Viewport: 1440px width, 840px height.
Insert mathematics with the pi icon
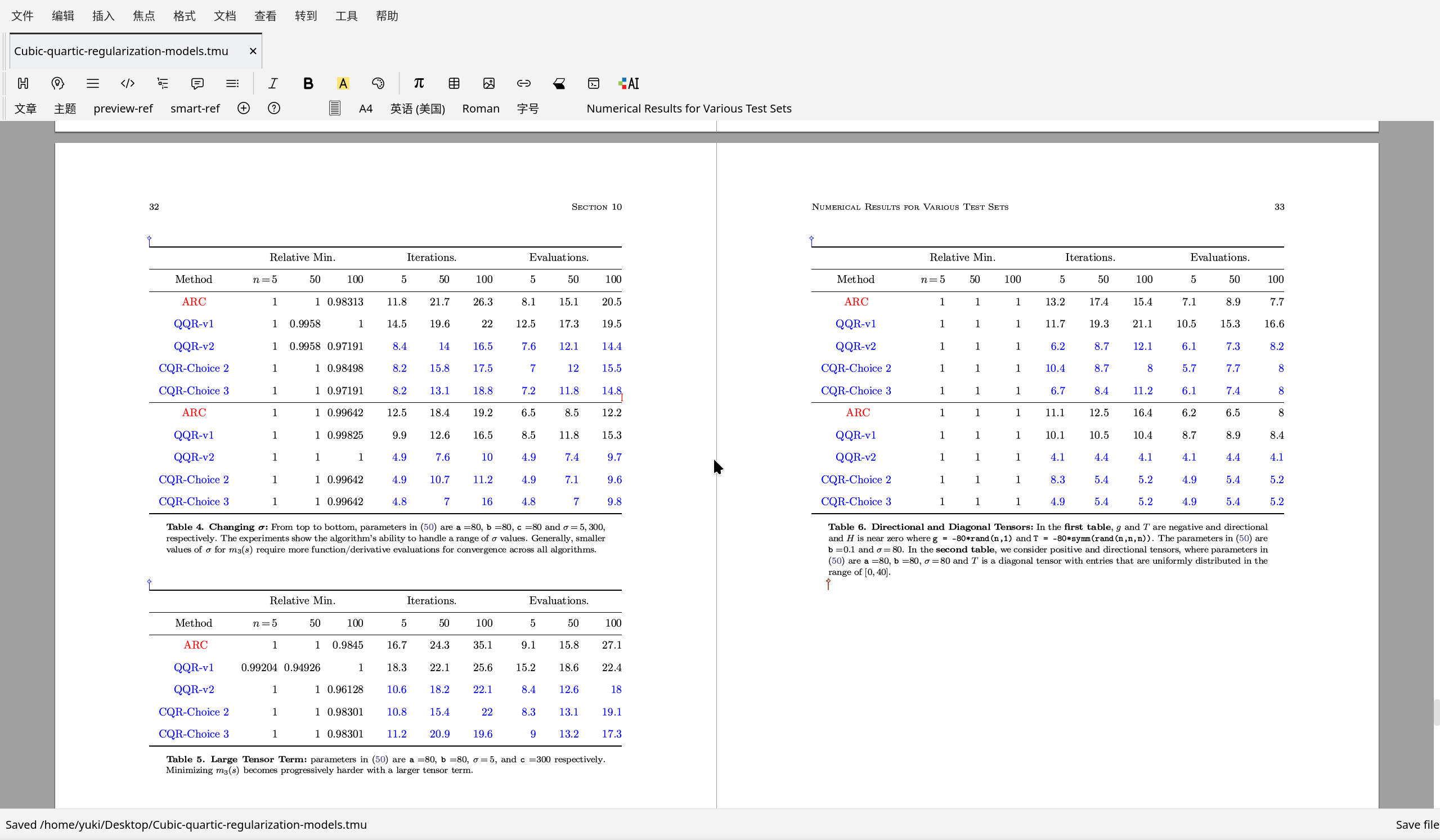pos(419,83)
